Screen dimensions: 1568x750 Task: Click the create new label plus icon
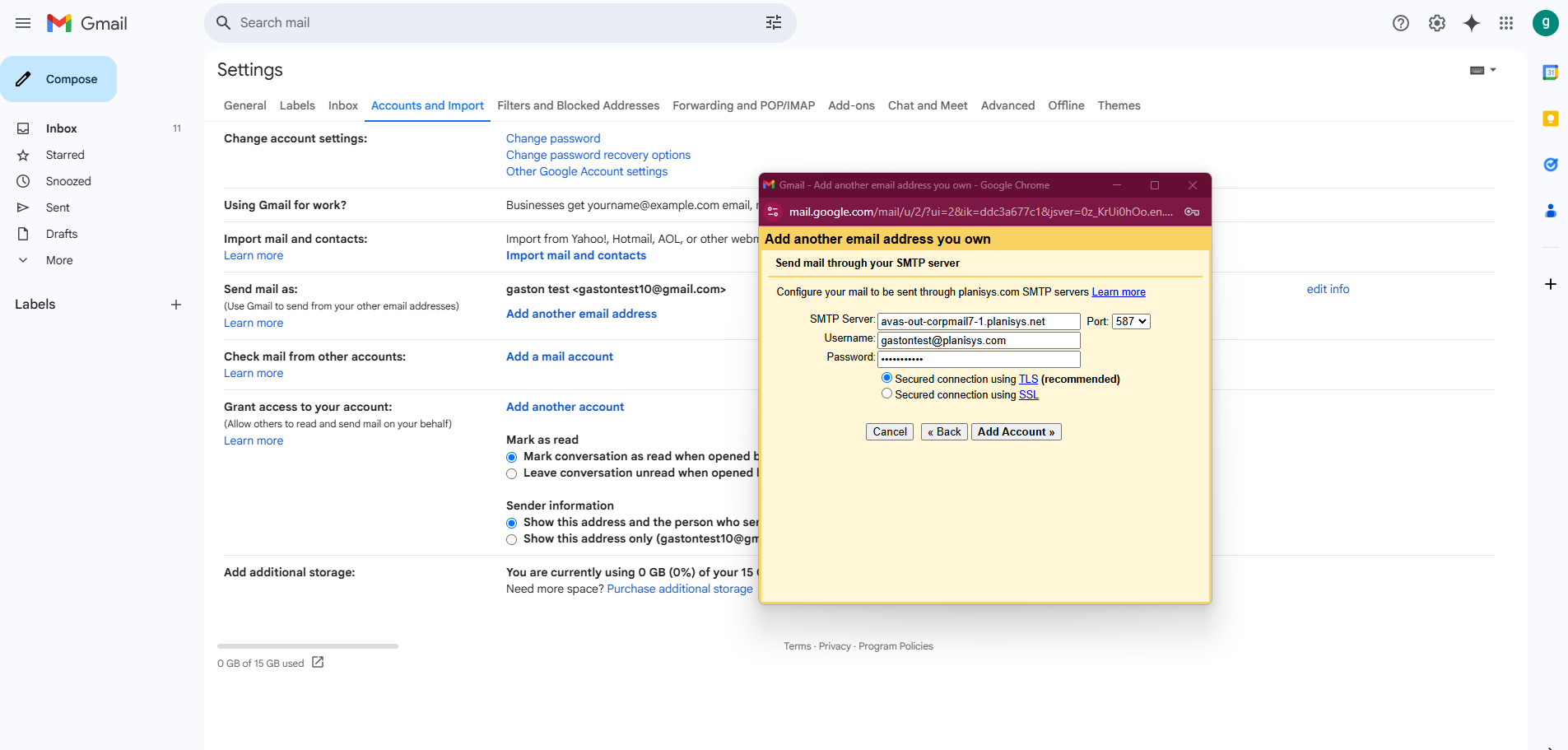pyautogui.click(x=175, y=305)
